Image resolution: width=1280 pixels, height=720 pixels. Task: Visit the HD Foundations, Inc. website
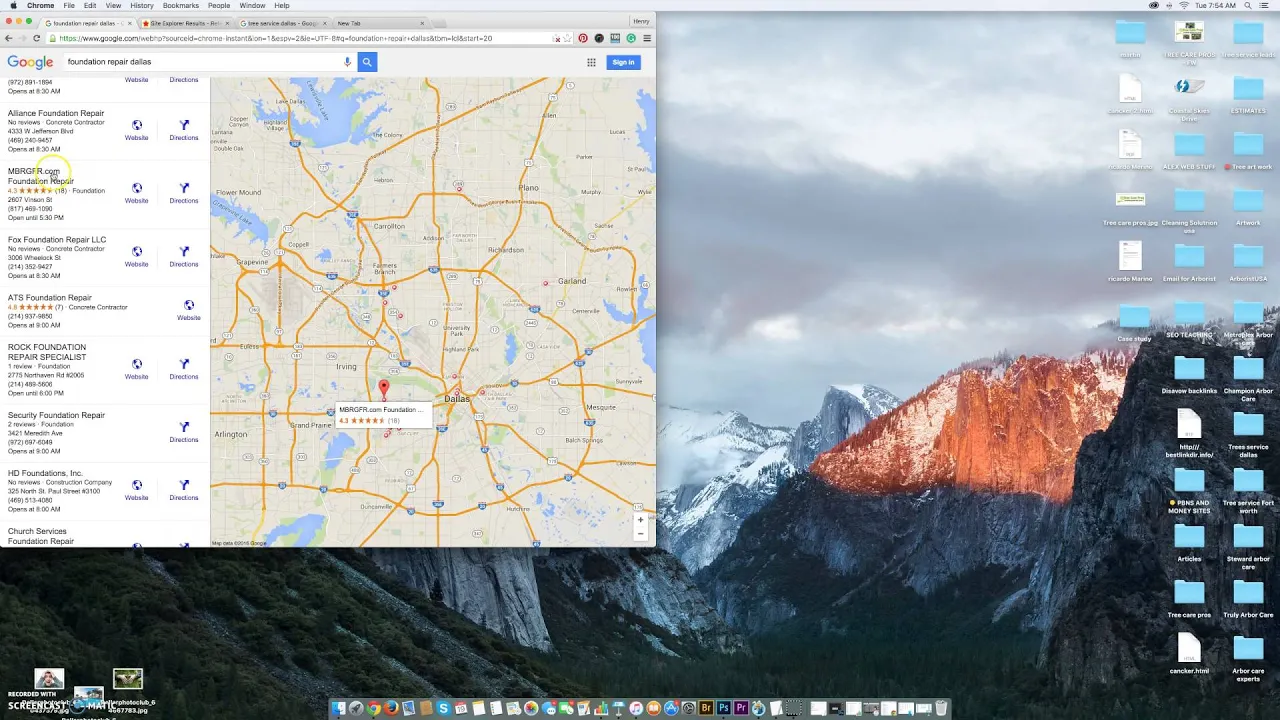pos(136,490)
